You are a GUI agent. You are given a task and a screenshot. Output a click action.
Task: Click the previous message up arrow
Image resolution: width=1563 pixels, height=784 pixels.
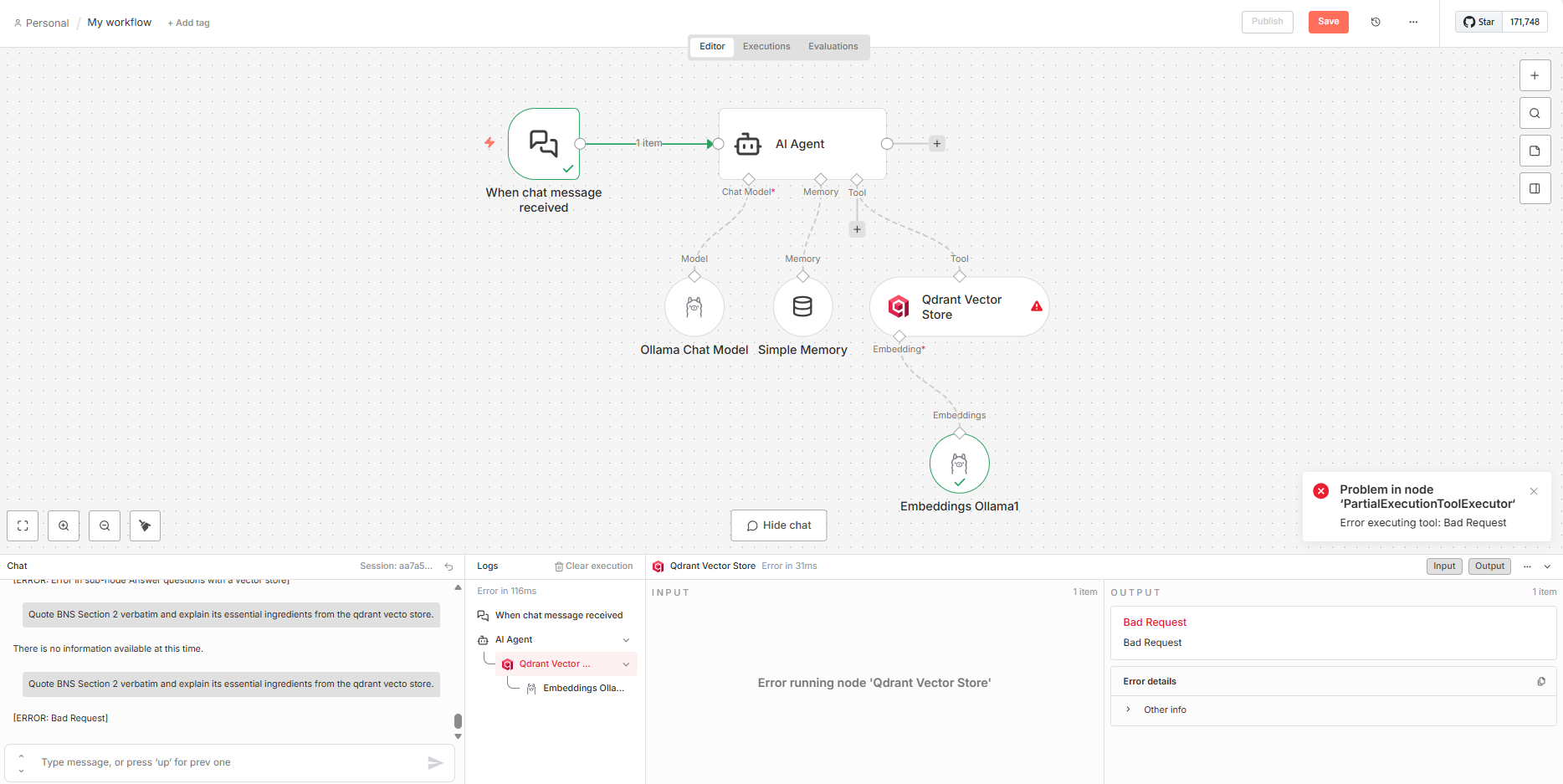(21, 756)
